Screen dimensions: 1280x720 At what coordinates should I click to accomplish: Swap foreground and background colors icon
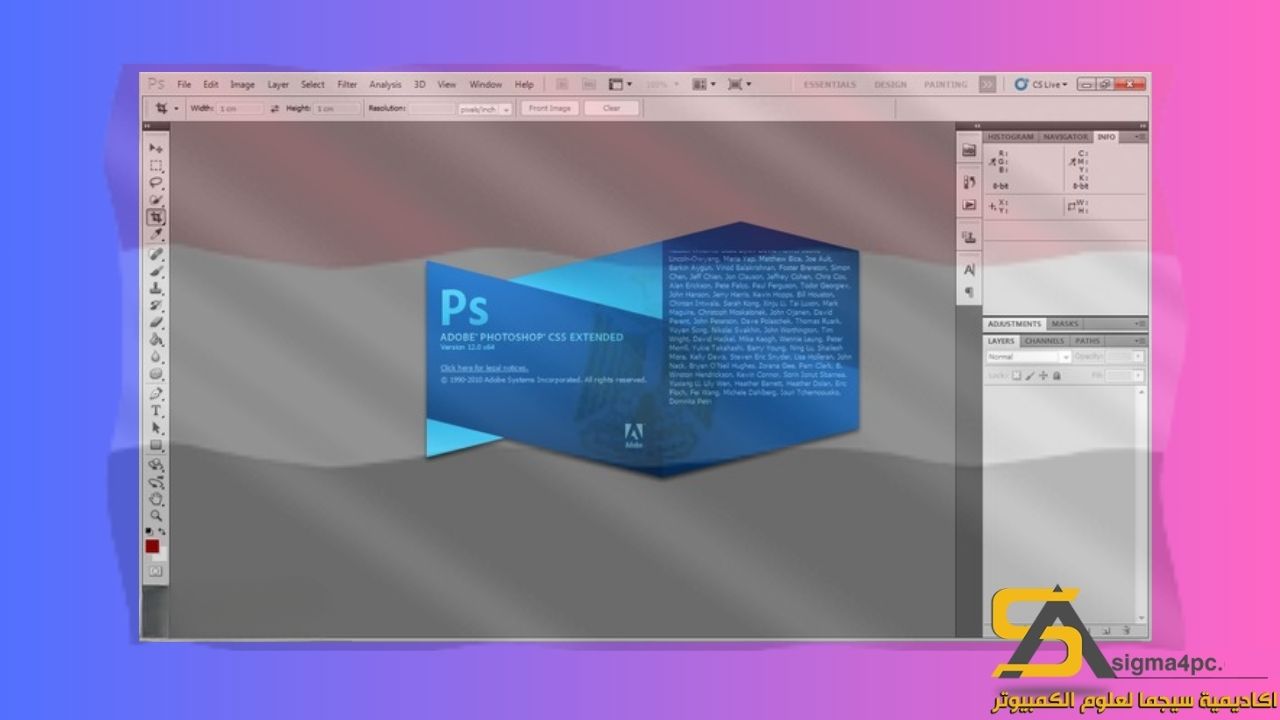click(x=162, y=531)
